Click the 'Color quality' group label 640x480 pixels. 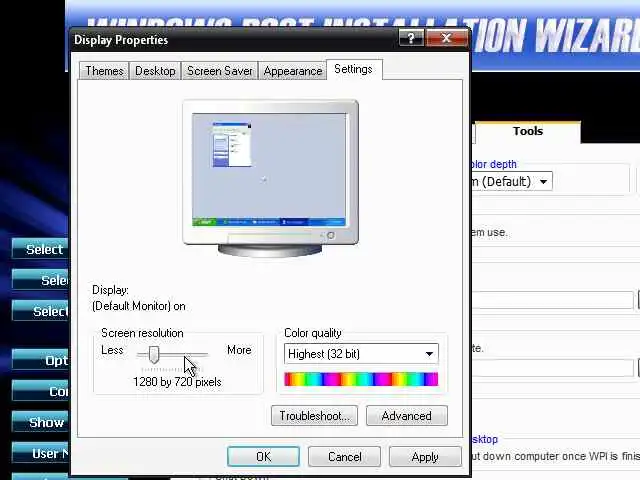(313, 333)
